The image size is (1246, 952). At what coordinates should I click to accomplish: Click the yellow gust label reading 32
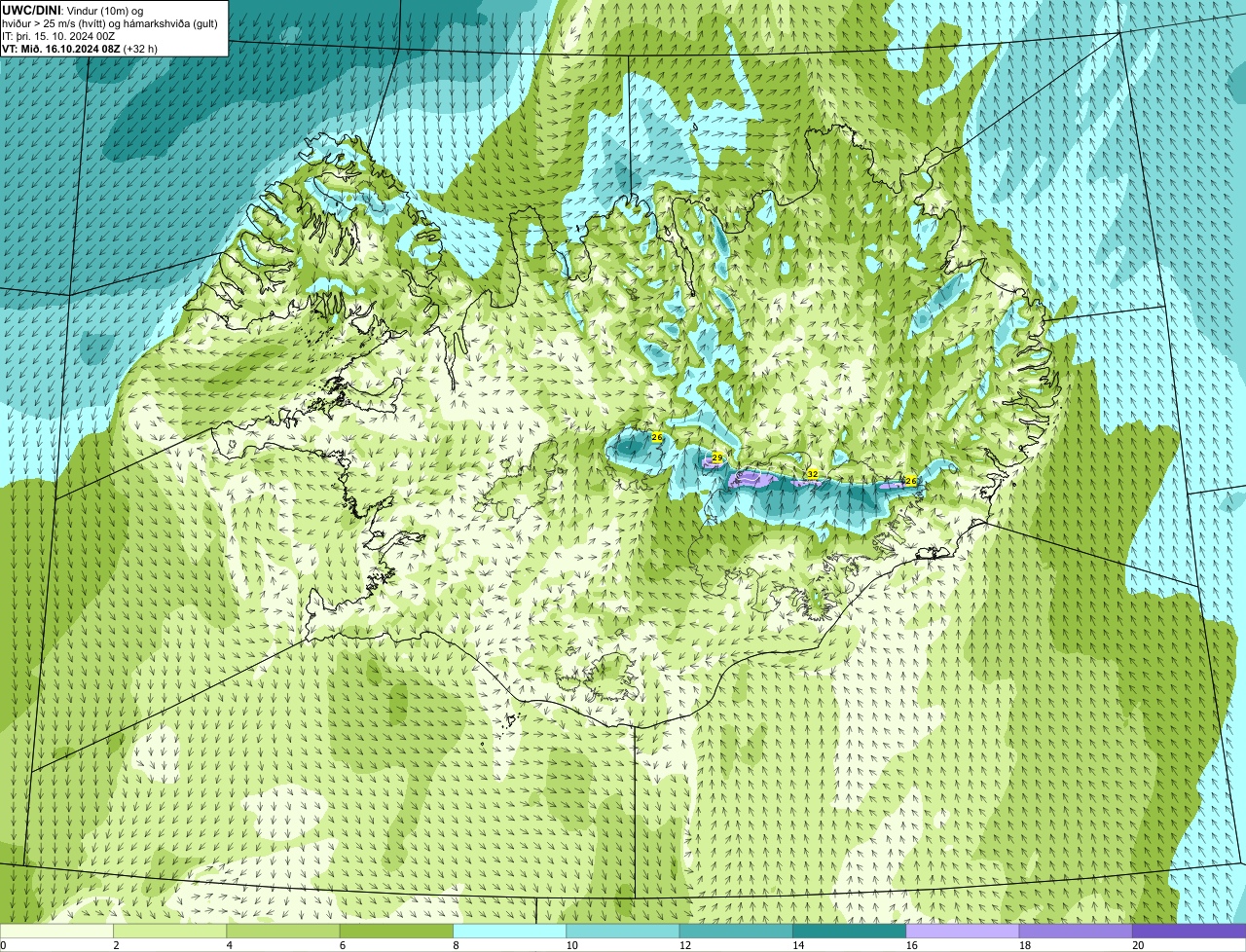tap(813, 474)
